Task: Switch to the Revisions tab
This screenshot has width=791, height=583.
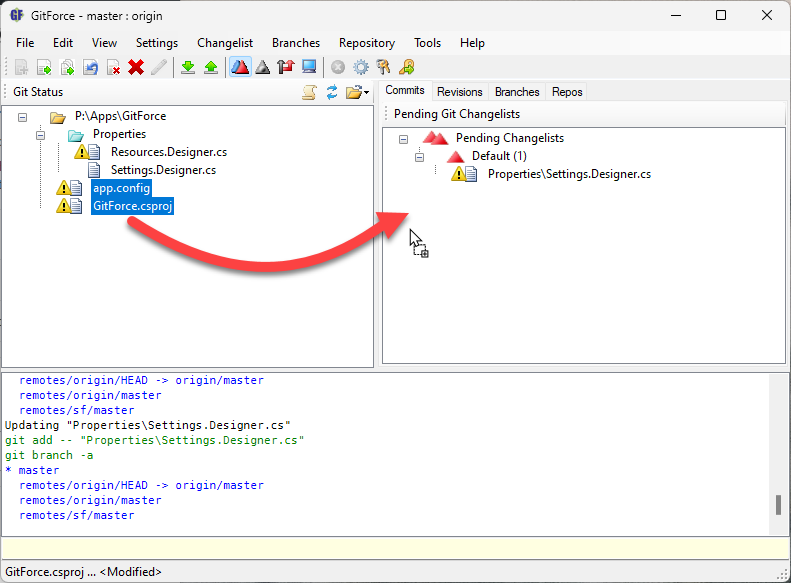Action: pyautogui.click(x=460, y=92)
